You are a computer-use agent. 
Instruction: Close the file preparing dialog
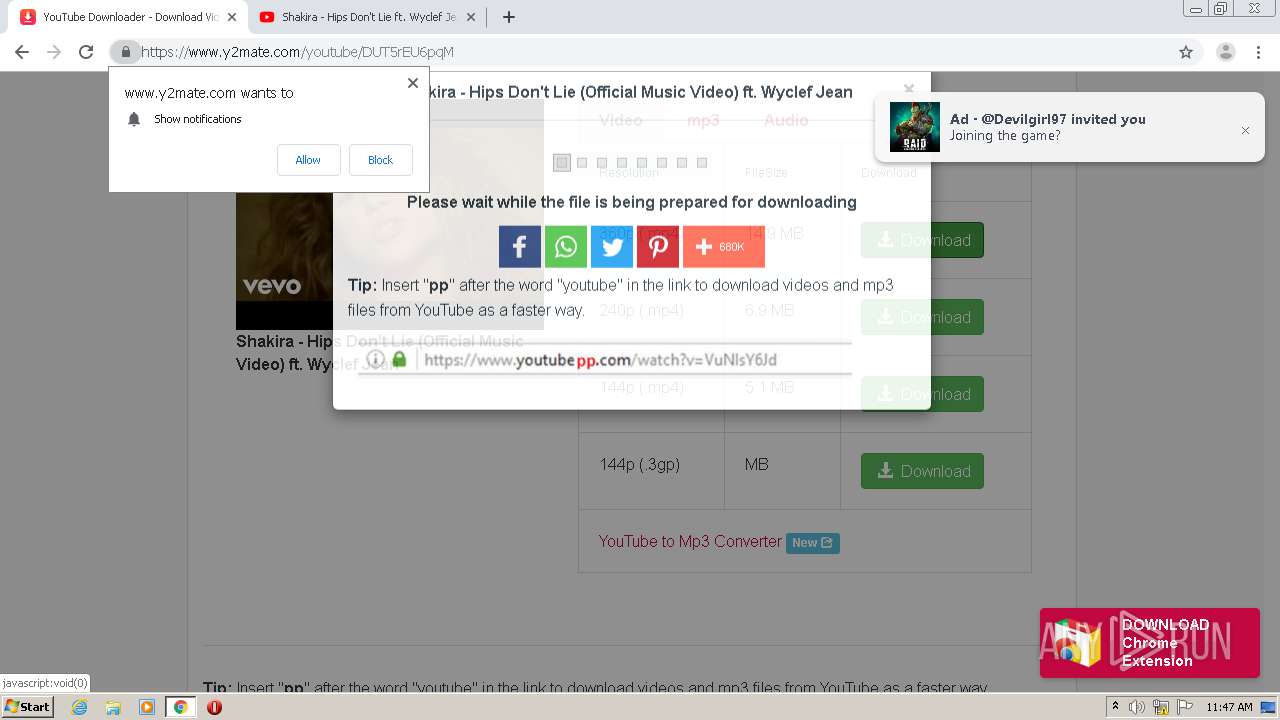point(908,88)
